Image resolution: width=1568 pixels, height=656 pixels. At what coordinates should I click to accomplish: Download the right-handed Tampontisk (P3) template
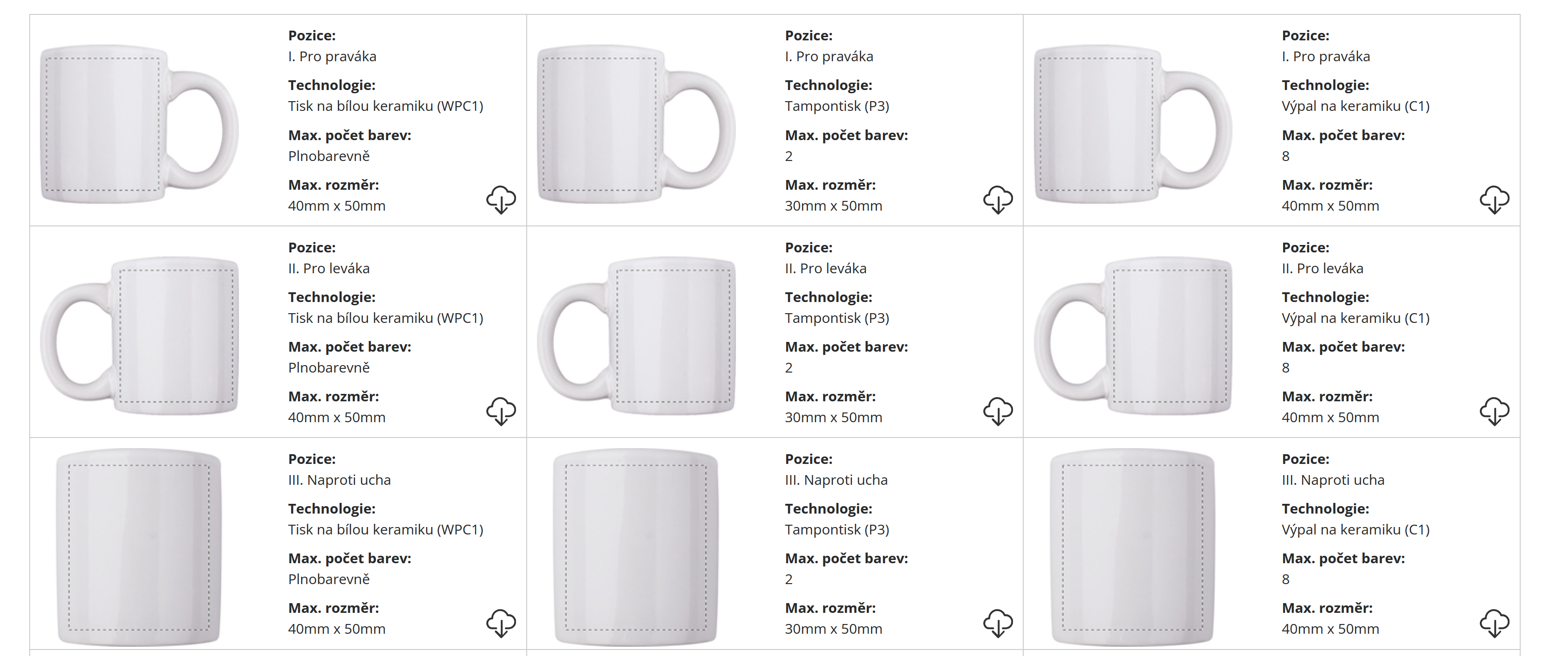pyautogui.click(x=997, y=199)
